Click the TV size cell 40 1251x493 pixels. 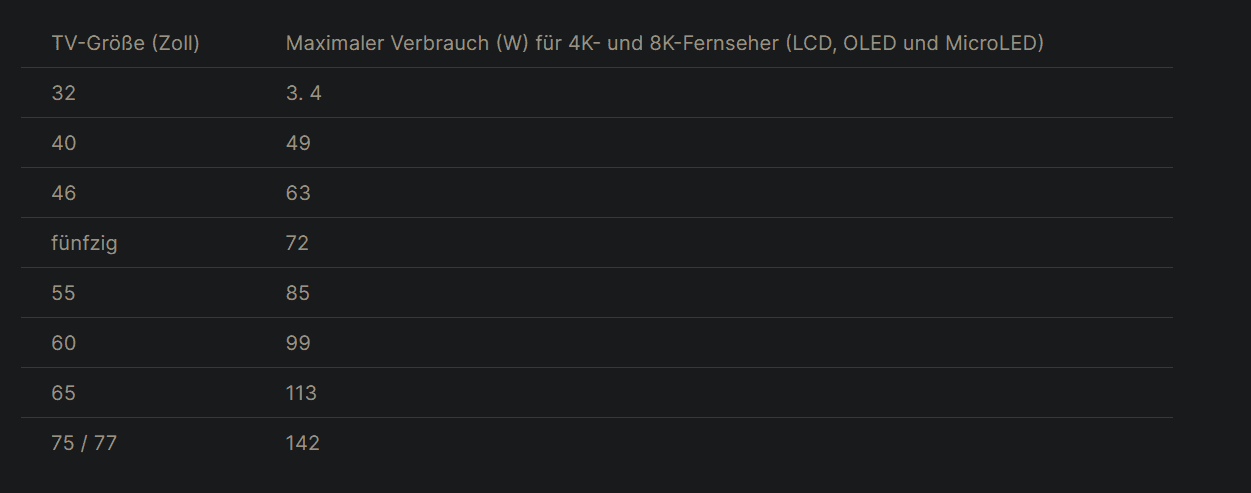(64, 143)
